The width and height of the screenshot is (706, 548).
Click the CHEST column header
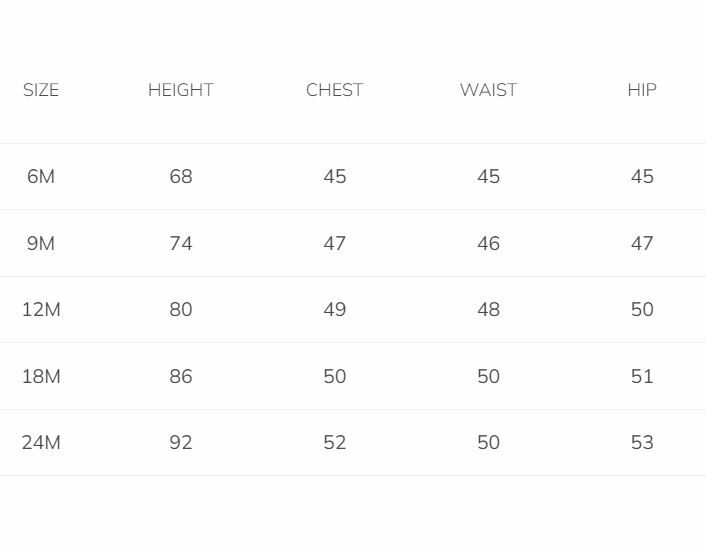(334, 90)
